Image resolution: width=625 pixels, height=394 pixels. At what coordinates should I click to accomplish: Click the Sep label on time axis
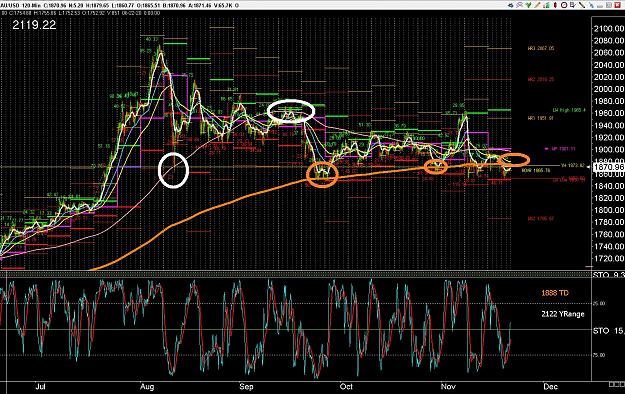pos(246,386)
